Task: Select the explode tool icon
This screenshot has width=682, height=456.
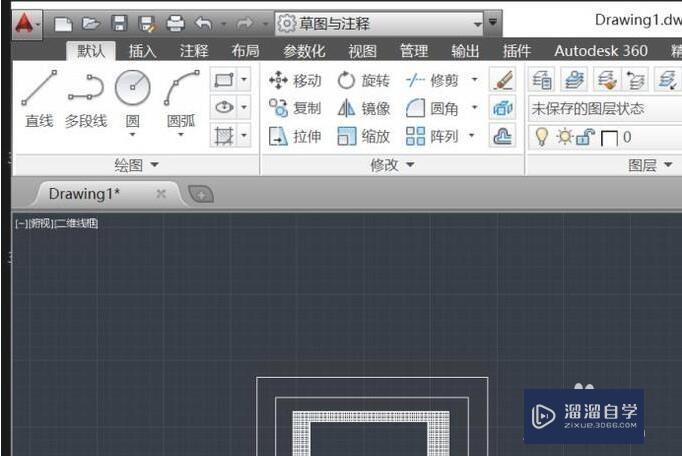Action: [502, 108]
